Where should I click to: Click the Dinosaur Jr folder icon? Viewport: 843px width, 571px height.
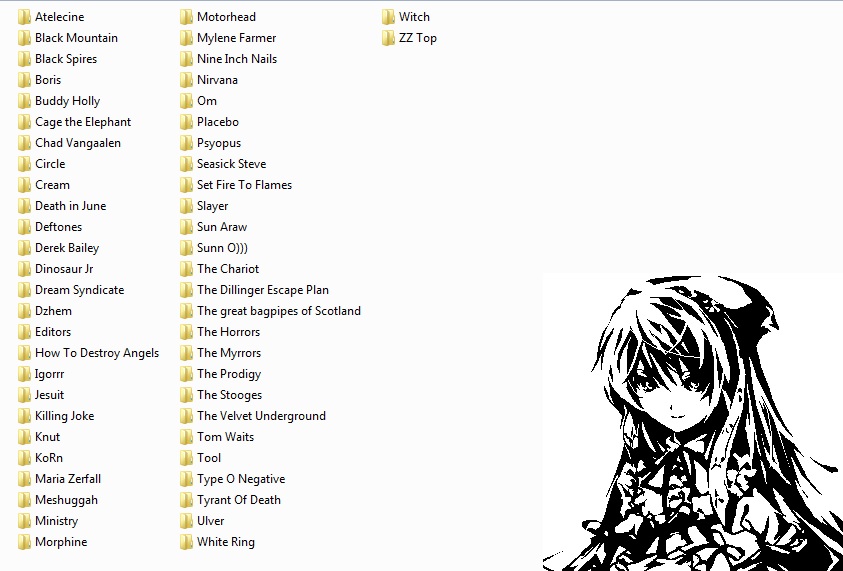[24, 269]
